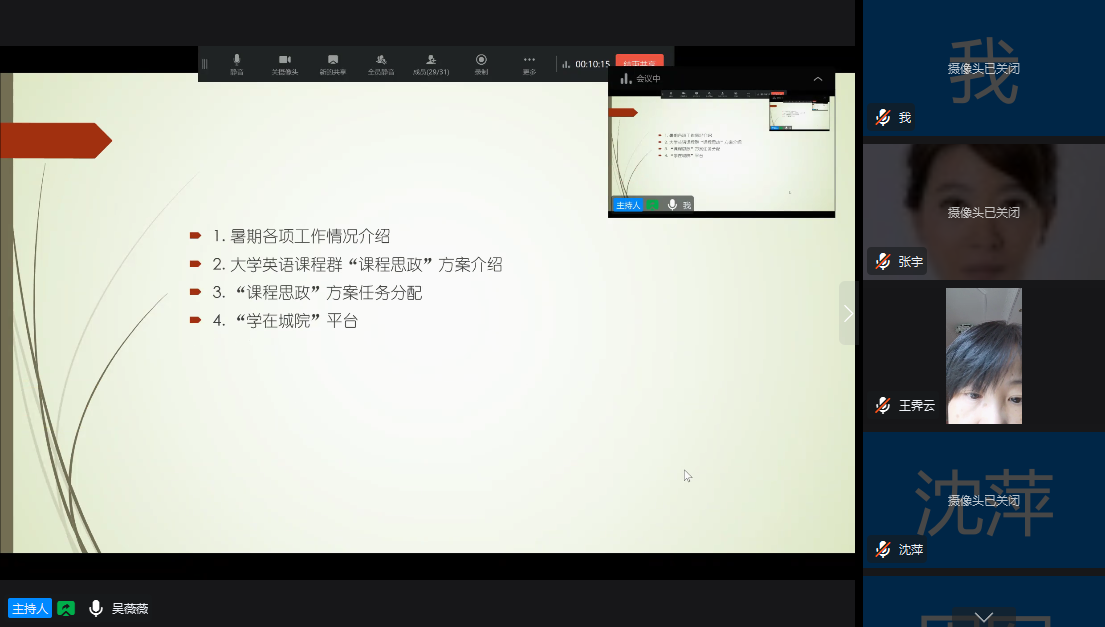Click the red end-sharing button
The image size is (1105, 627).
tap(640, 63)
